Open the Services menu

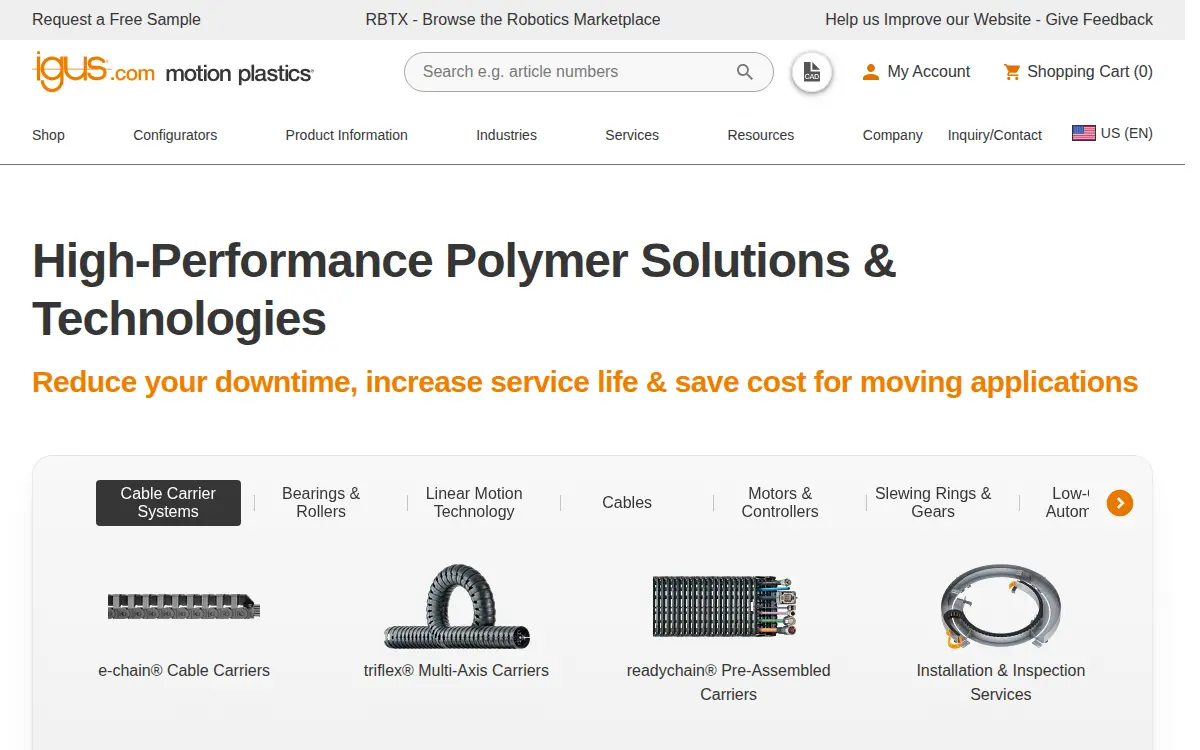coord(632,135)
